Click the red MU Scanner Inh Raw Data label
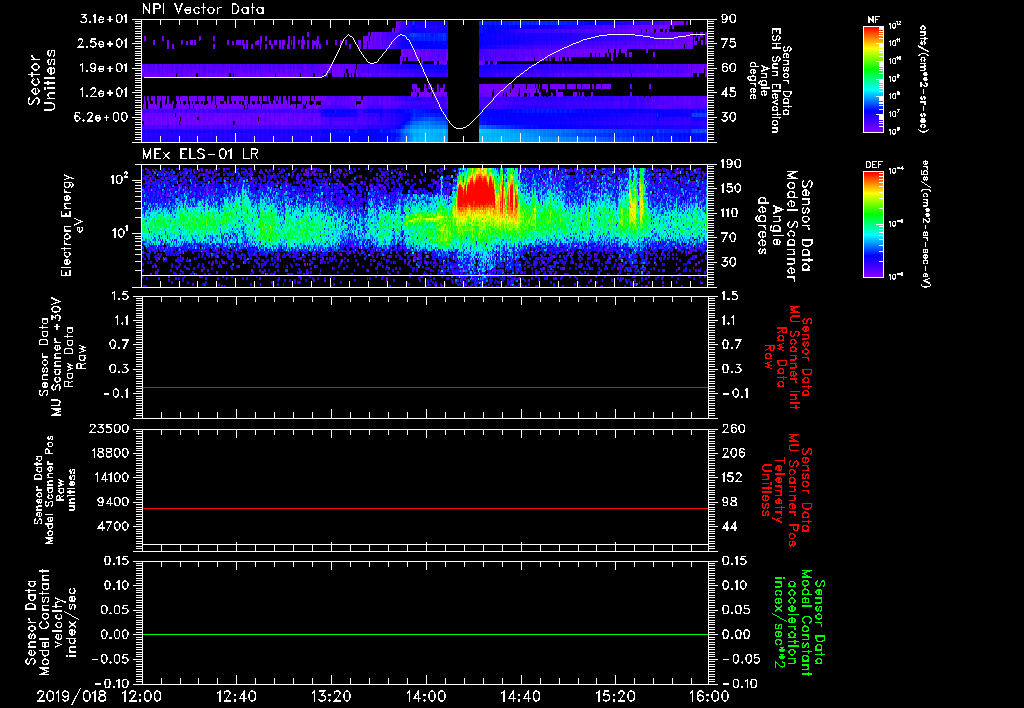 coord(789,357)
